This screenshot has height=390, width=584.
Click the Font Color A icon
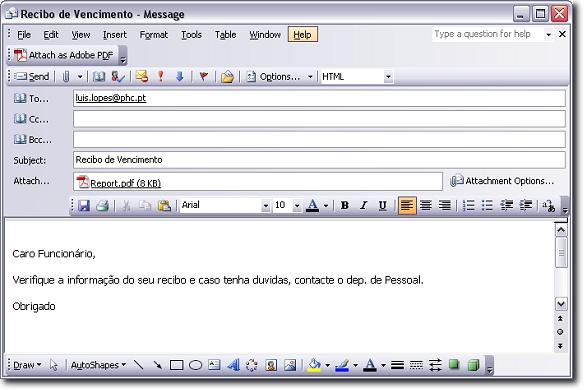pyautogui.click(x=312, y=205)
